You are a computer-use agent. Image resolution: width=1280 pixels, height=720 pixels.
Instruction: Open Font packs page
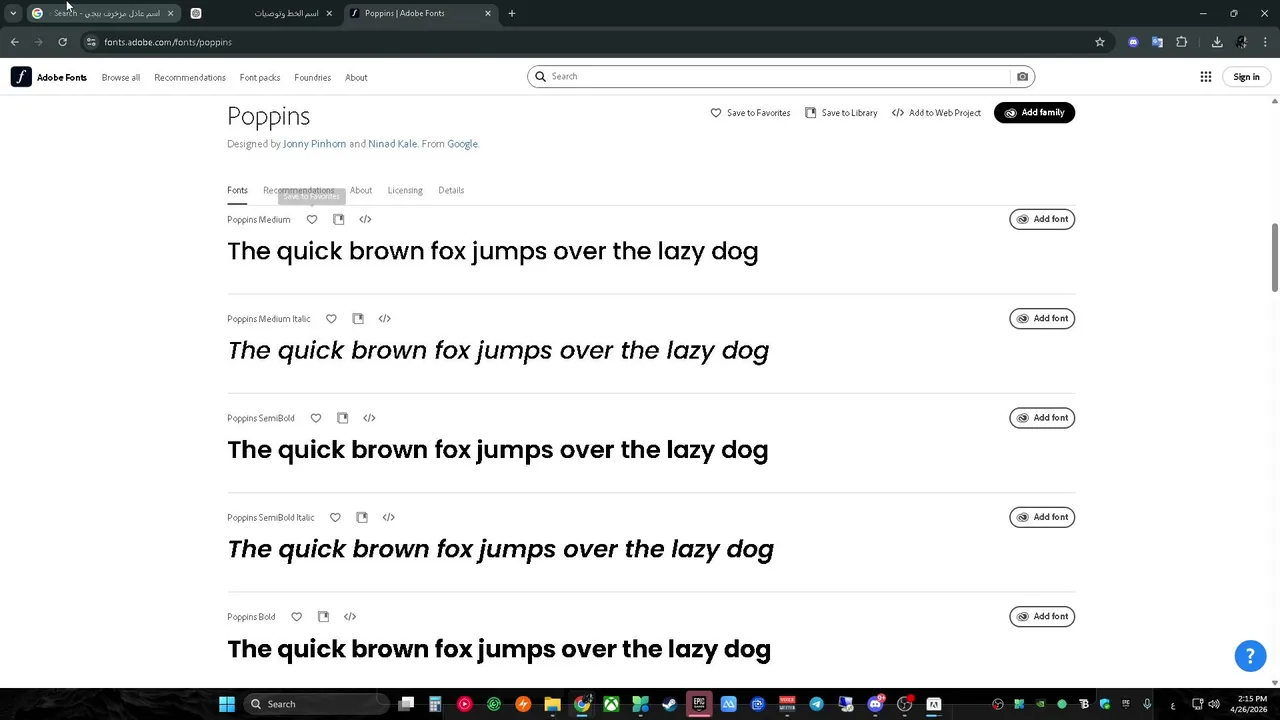point(260,77)
